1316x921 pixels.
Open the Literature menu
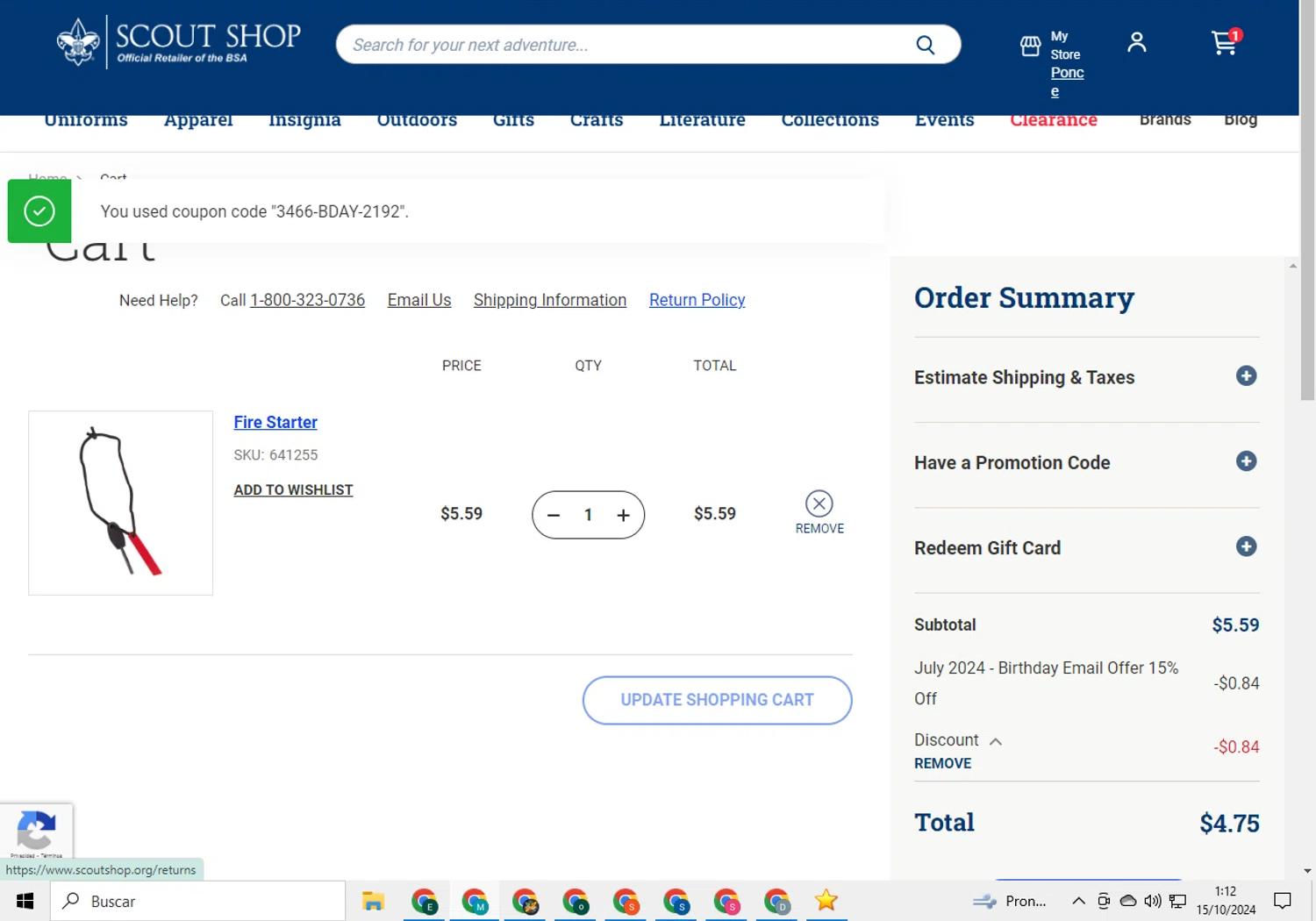[x=702, y=120]
